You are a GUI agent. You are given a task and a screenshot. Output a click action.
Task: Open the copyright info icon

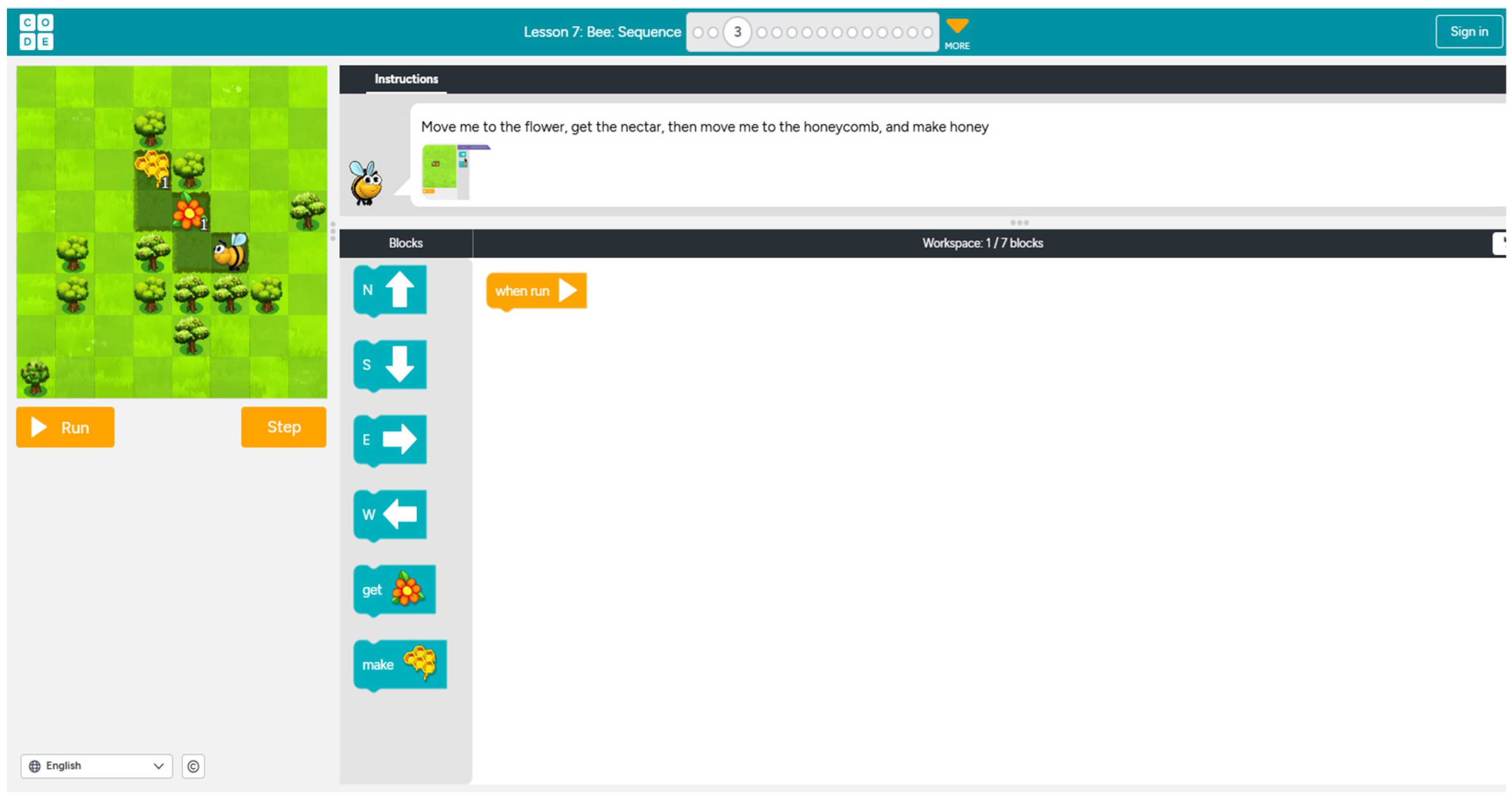193,766
